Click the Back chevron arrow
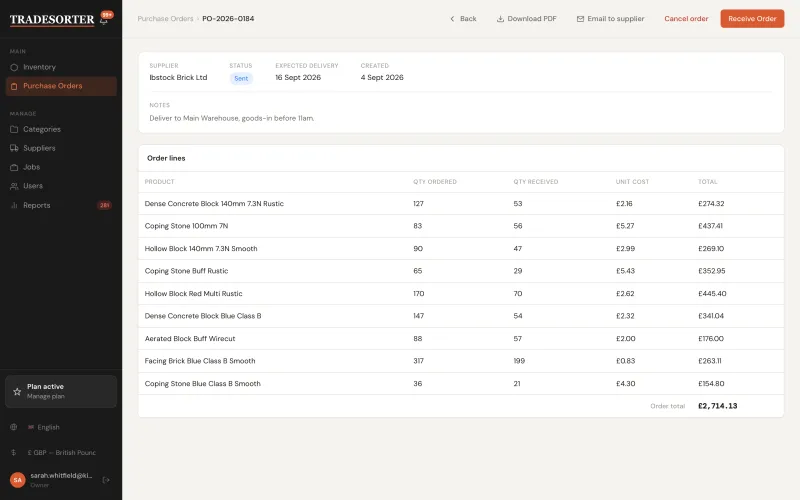Viewport: 800px width, 500px height. tap(452, 19)
